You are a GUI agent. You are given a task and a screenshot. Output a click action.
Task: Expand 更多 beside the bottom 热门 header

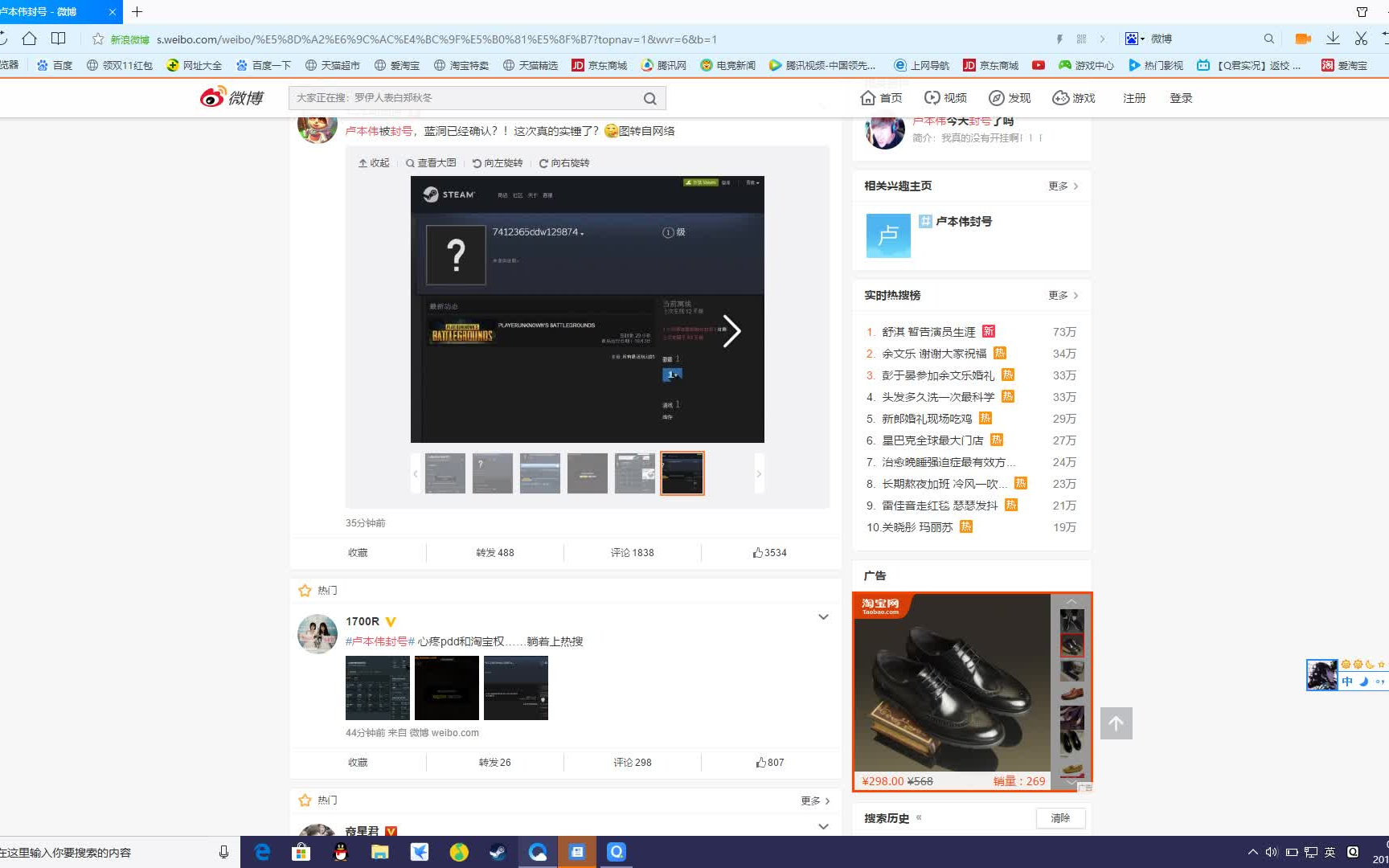[815, 800]
